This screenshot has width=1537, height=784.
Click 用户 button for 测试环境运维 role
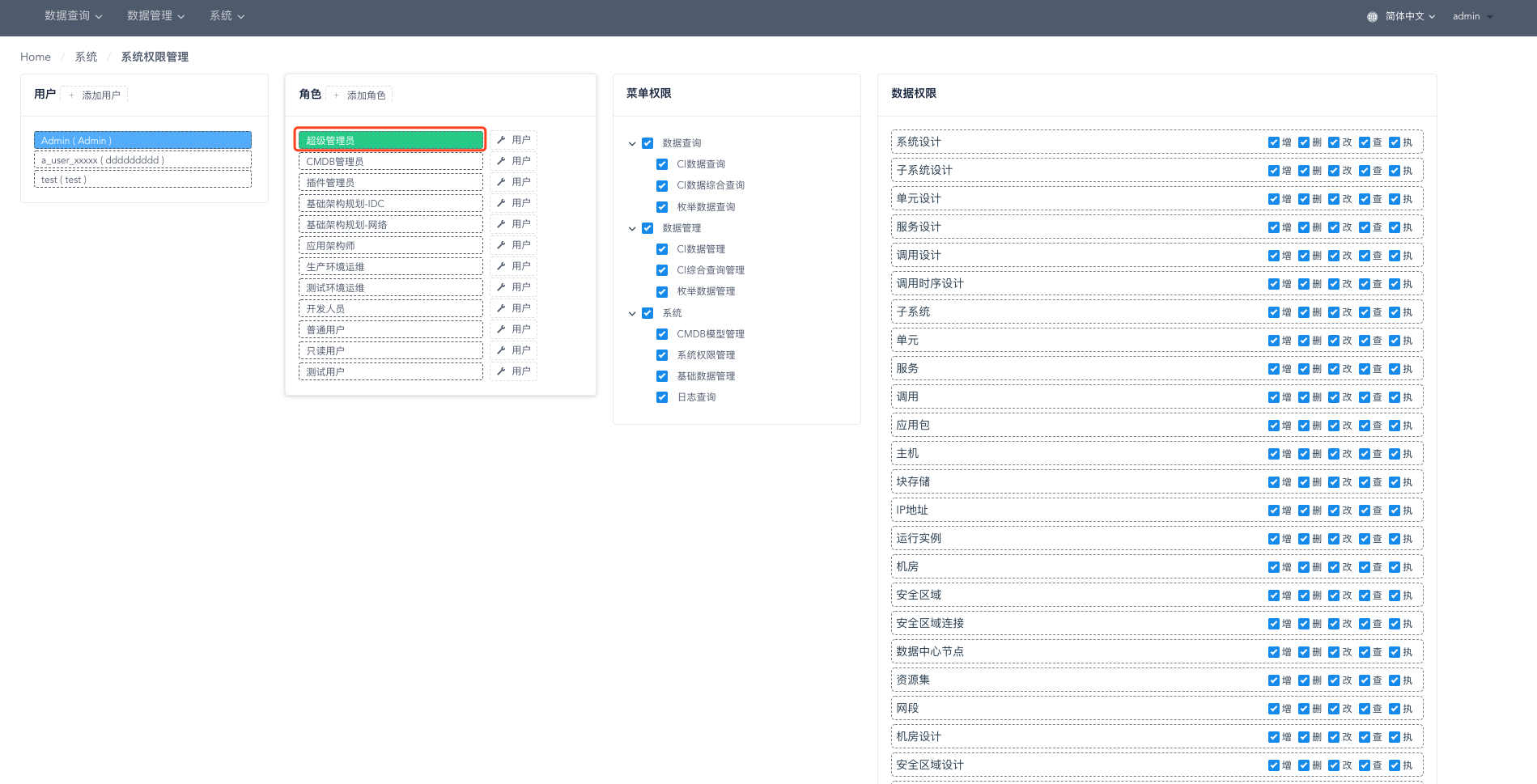(x=513, y=287)
